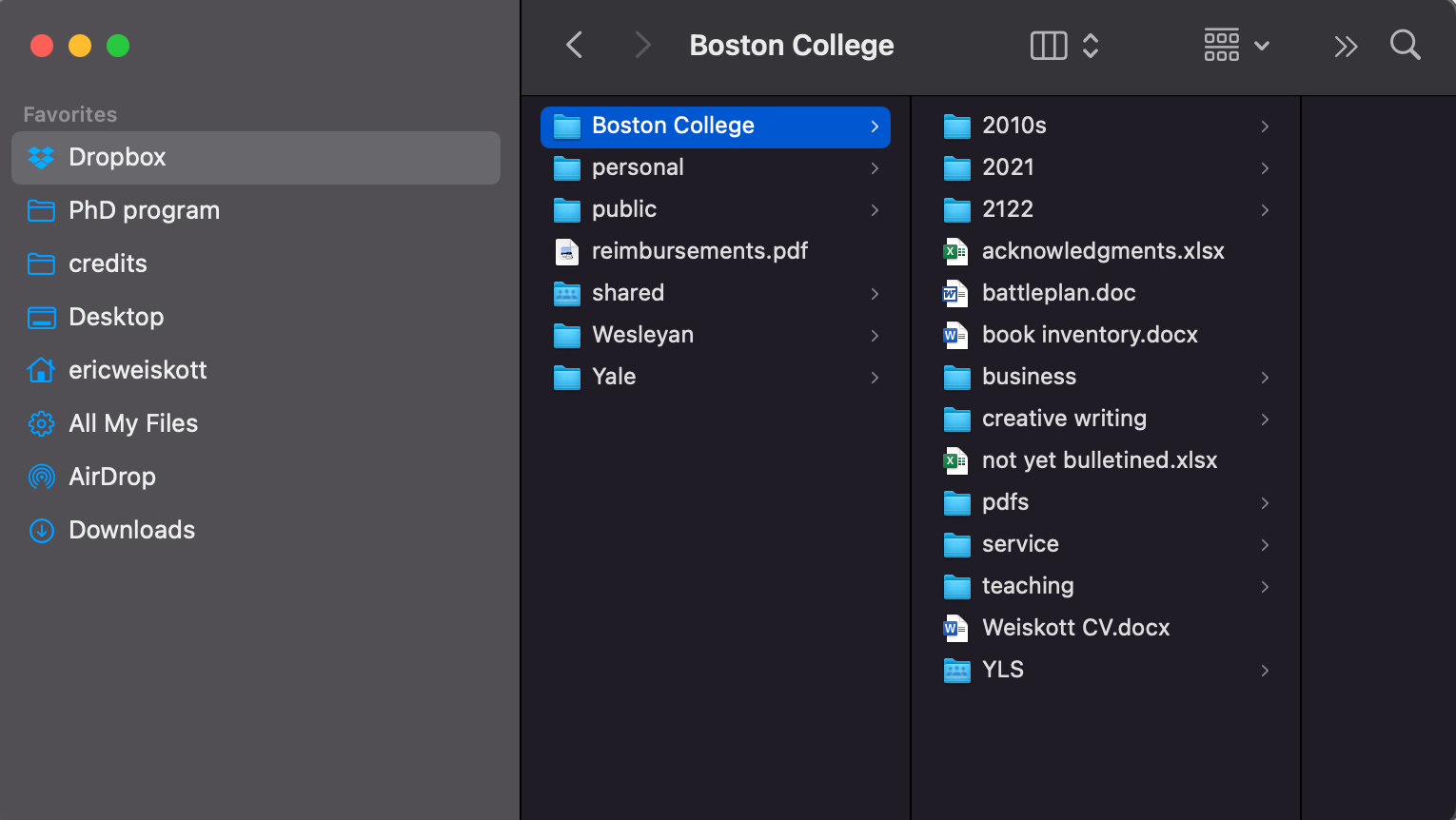Click the Boston College folder icon in the first column

(567, 126)
